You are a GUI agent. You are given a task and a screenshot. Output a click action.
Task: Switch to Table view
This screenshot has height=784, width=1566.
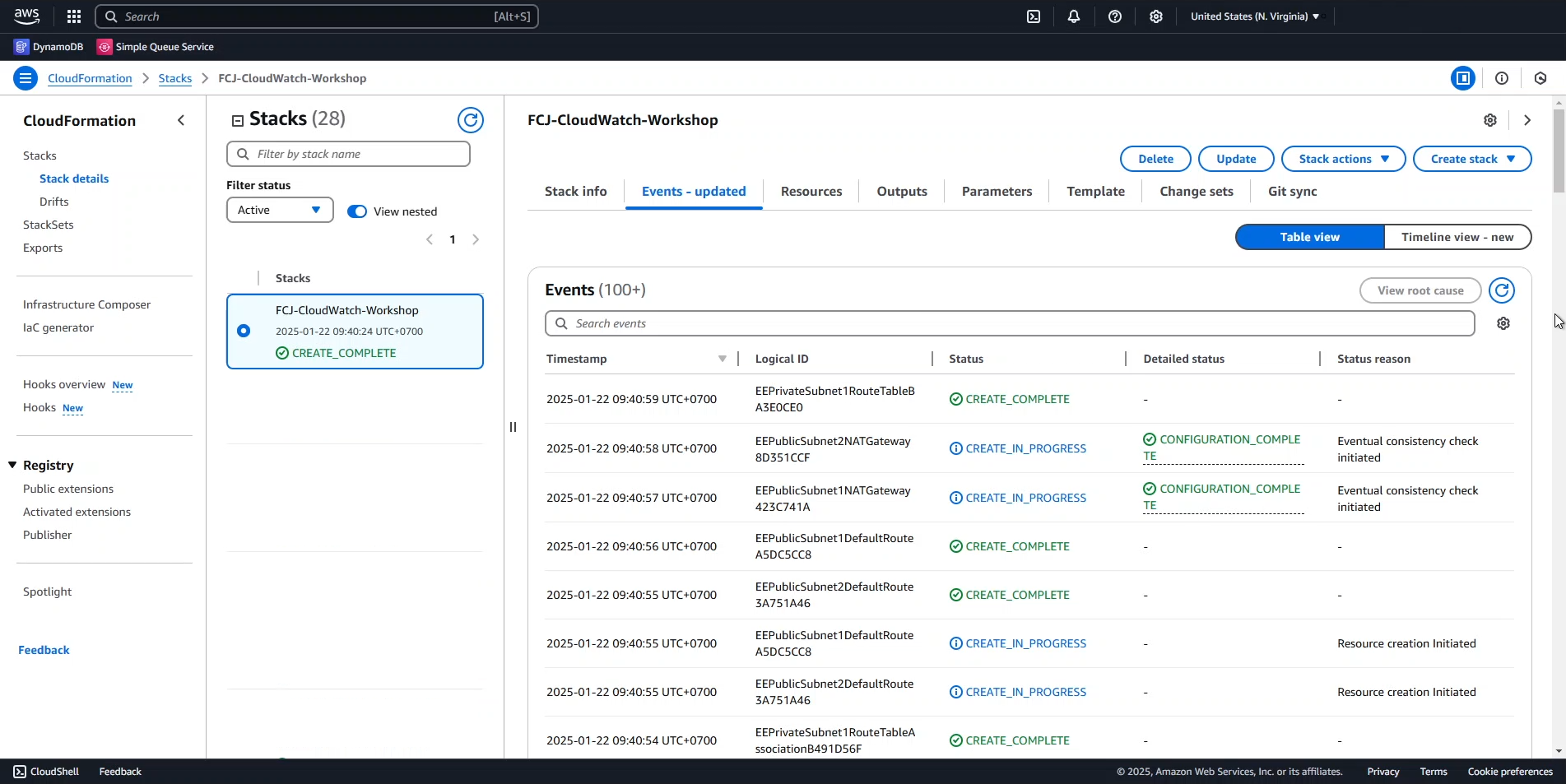(x=1309, y=237)
